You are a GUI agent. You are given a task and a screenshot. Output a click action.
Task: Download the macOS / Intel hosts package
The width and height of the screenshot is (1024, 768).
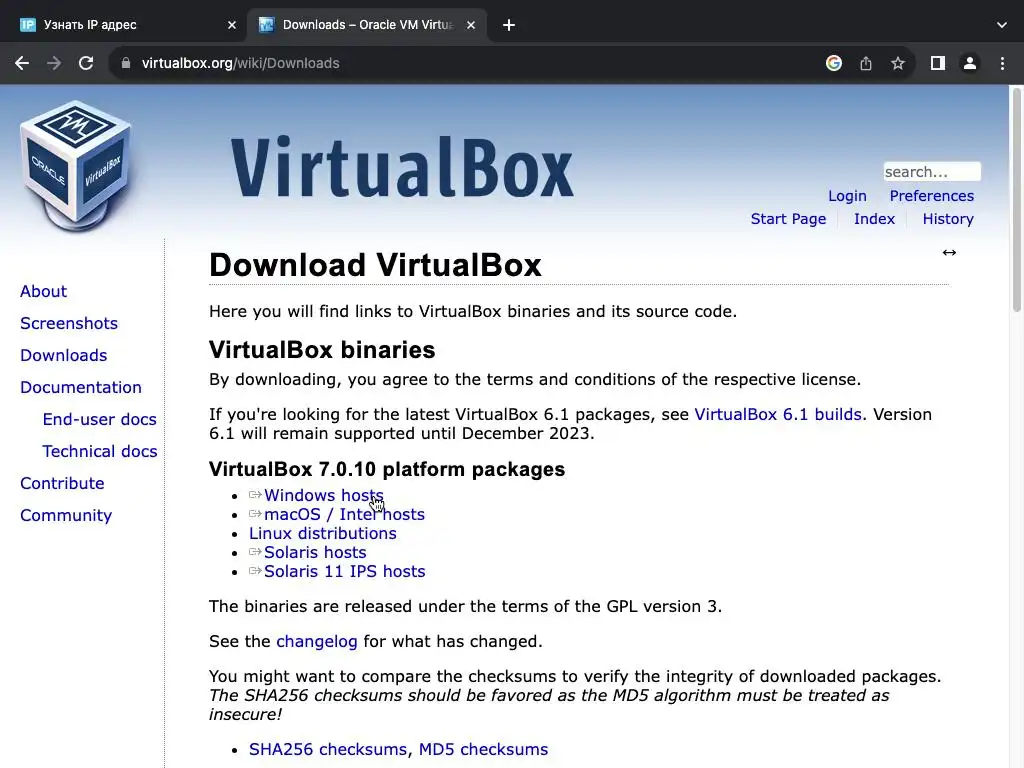click(344, 515)
